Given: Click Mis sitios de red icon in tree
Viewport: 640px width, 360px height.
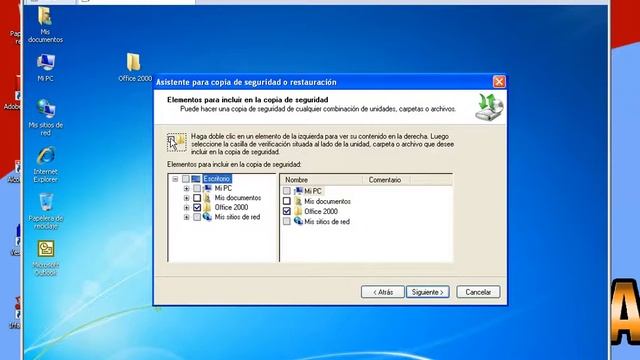Looking at the screenshot, I should pyautogui.click(x=207, y=217).
